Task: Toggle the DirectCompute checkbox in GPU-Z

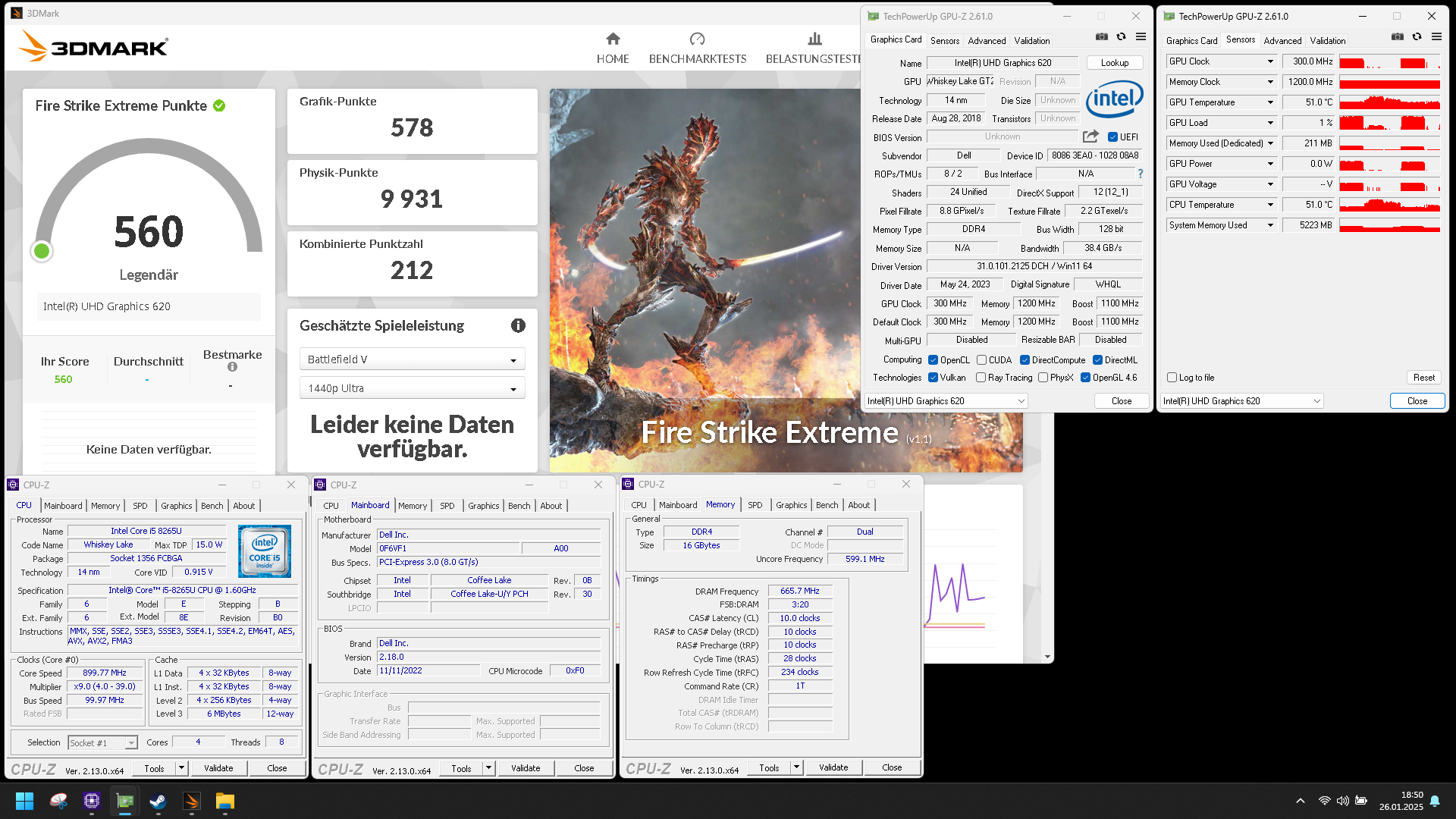Action: point(1025,360)
